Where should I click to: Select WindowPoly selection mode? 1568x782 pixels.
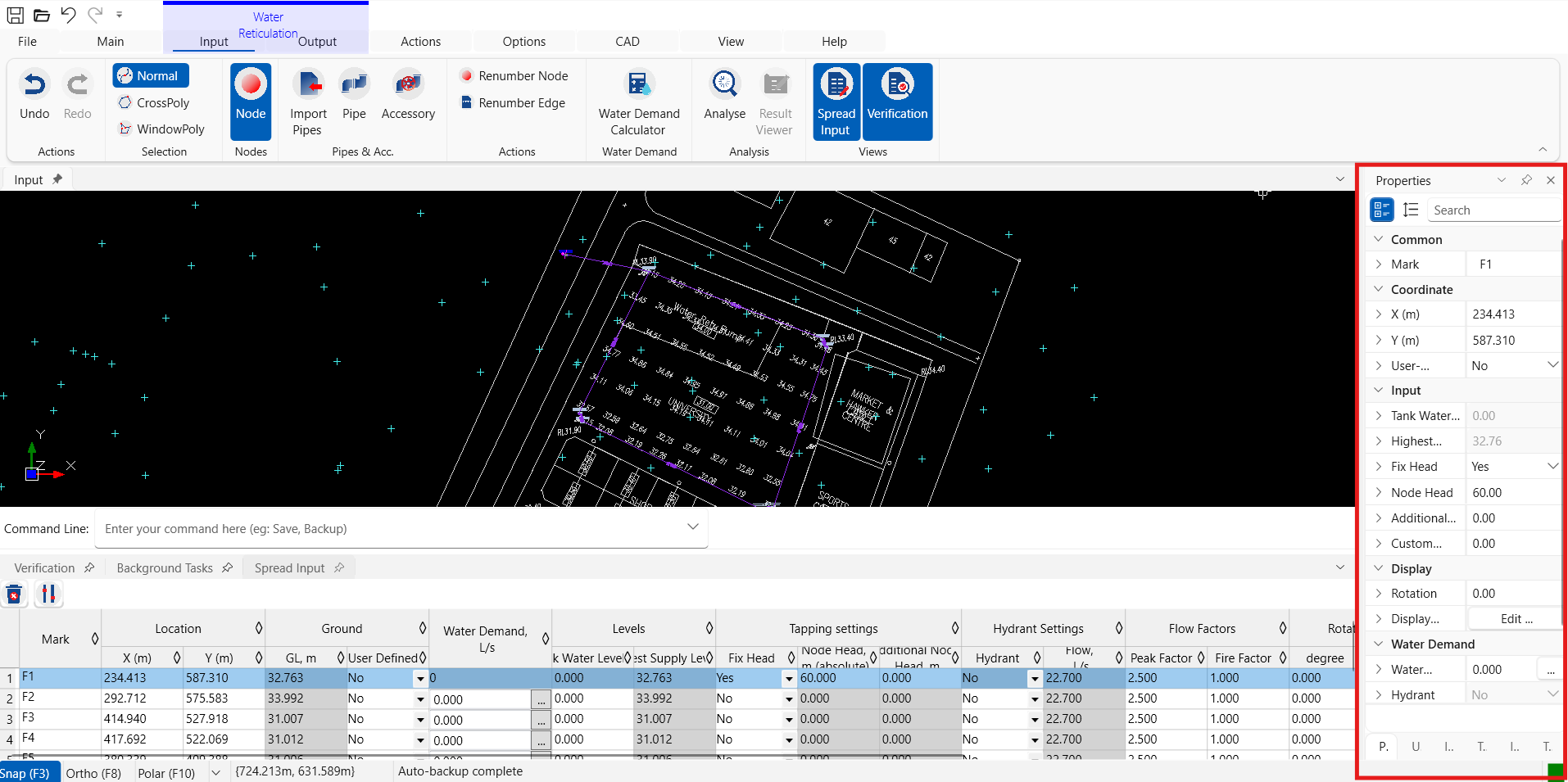coord(161,129)
